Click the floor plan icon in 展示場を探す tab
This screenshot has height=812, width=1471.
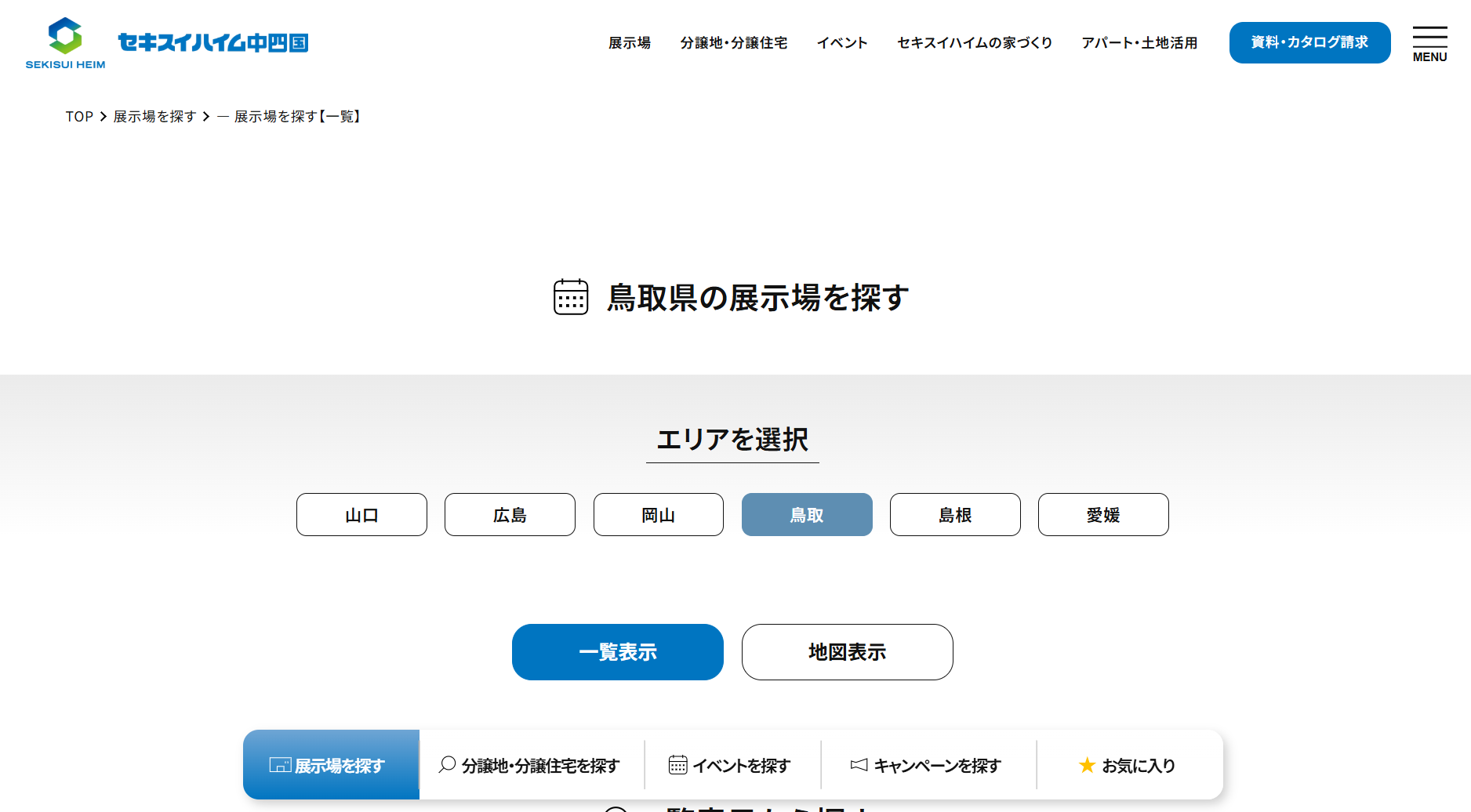pyautogui.click(x=280, y=765)
